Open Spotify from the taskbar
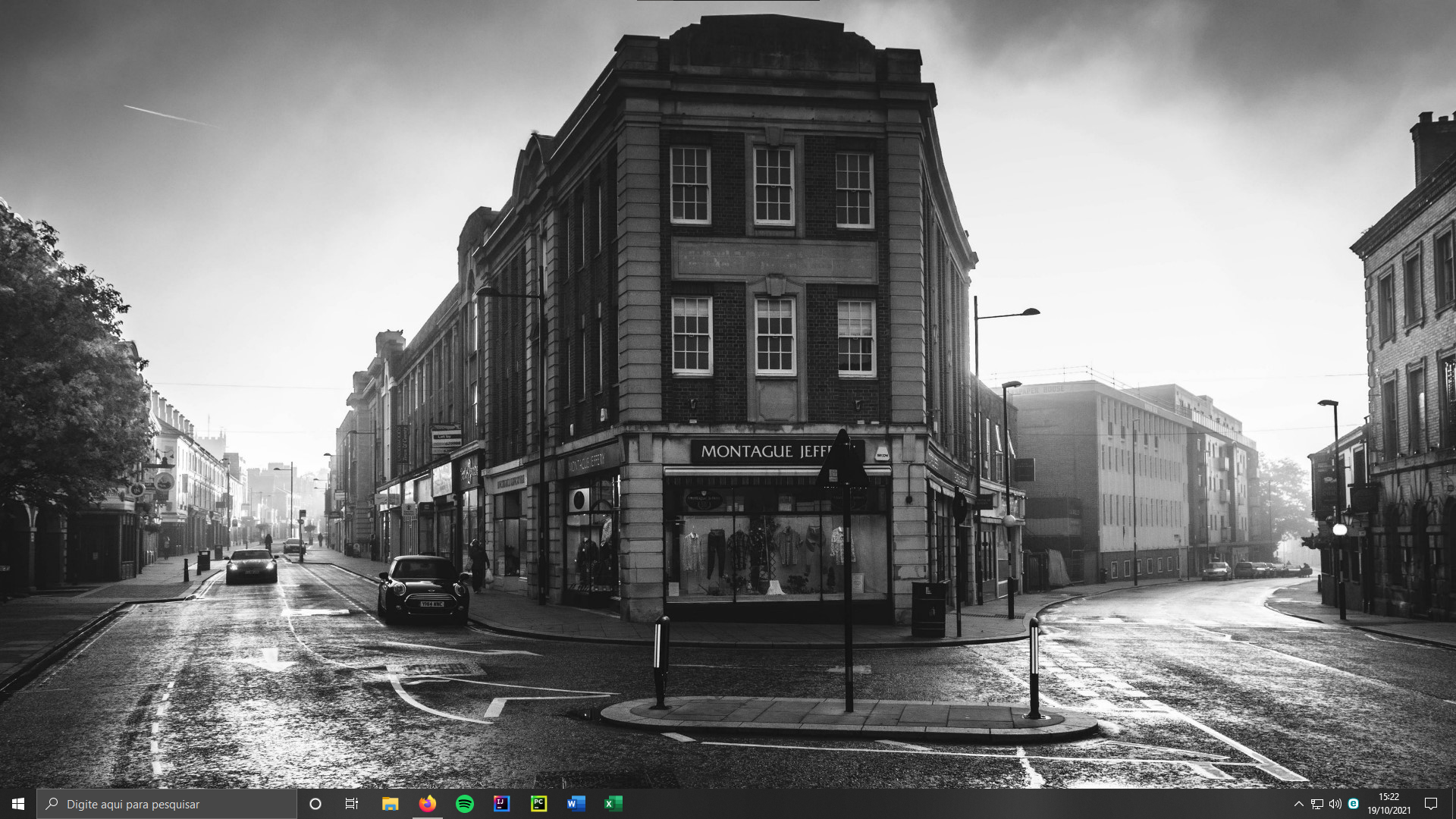This screenshot has height=819, width=1456. [x=465, y=804]
